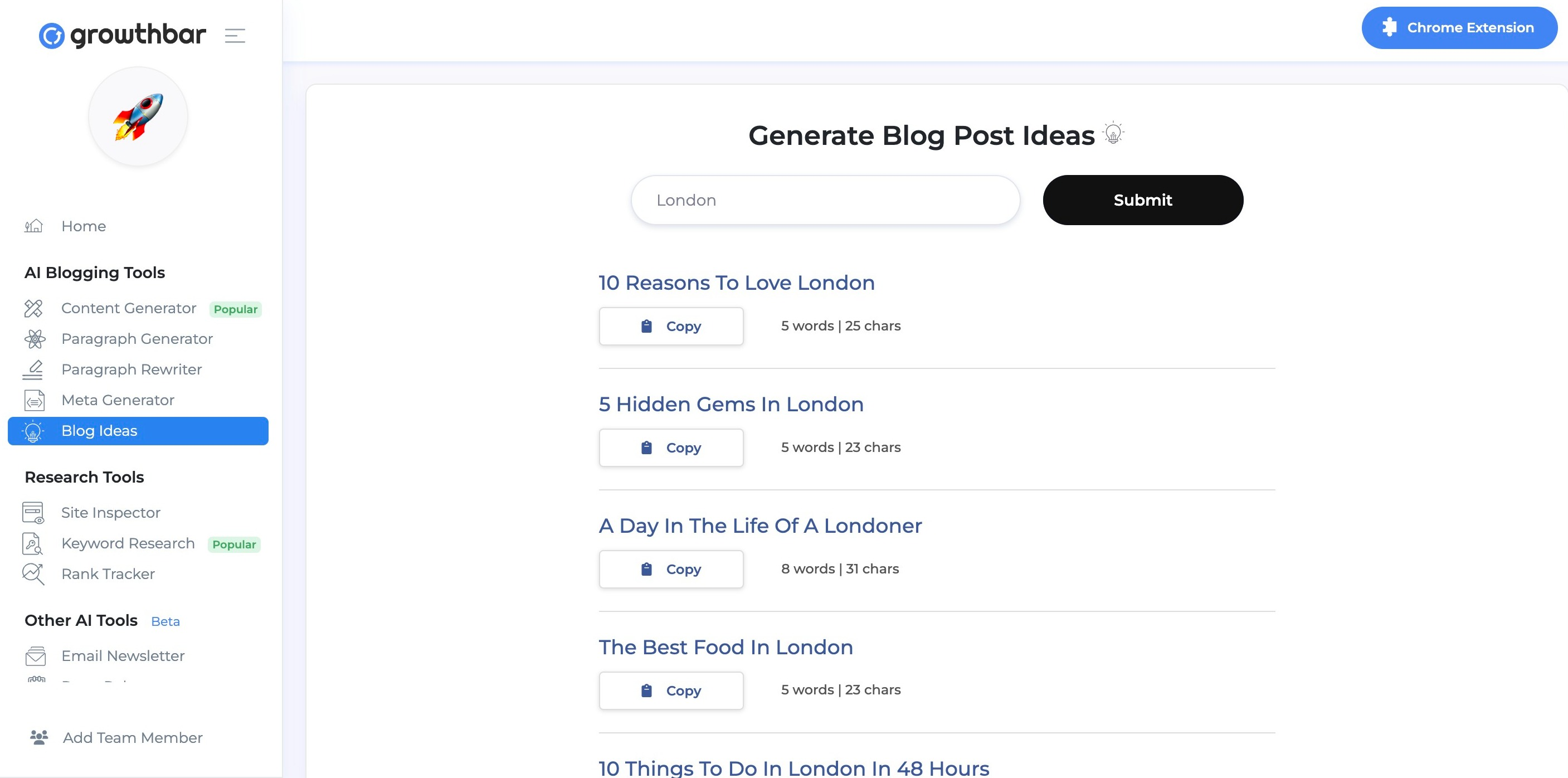Image resolution: width=1568 pixels, height=778 pixels.
Task: Open Site Inspector icon
Action: point(33,513)
